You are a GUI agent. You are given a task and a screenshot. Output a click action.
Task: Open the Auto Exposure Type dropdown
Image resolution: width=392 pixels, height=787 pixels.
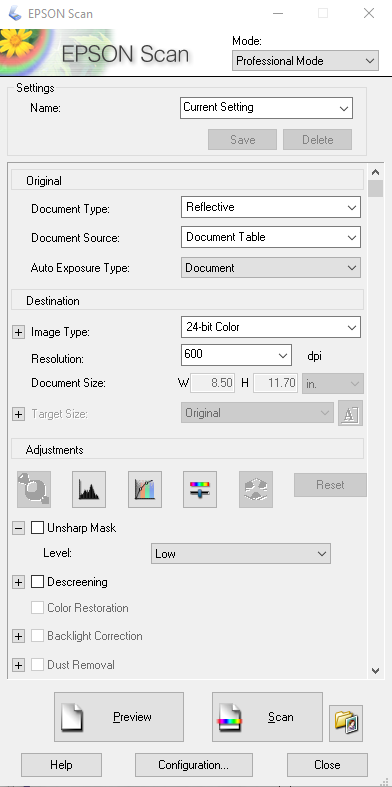point(271,268)
